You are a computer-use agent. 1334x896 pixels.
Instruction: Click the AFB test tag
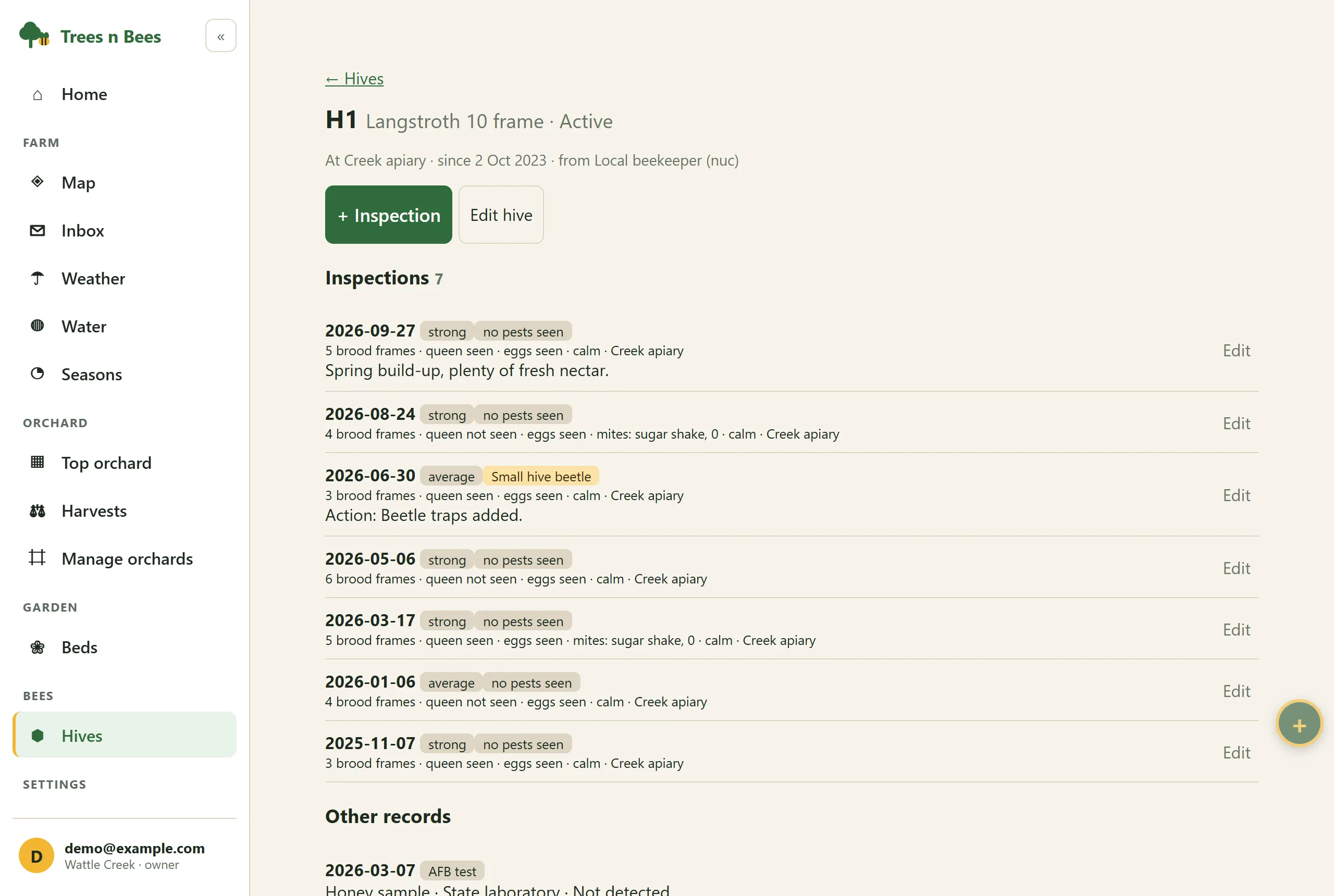(451, 871)
